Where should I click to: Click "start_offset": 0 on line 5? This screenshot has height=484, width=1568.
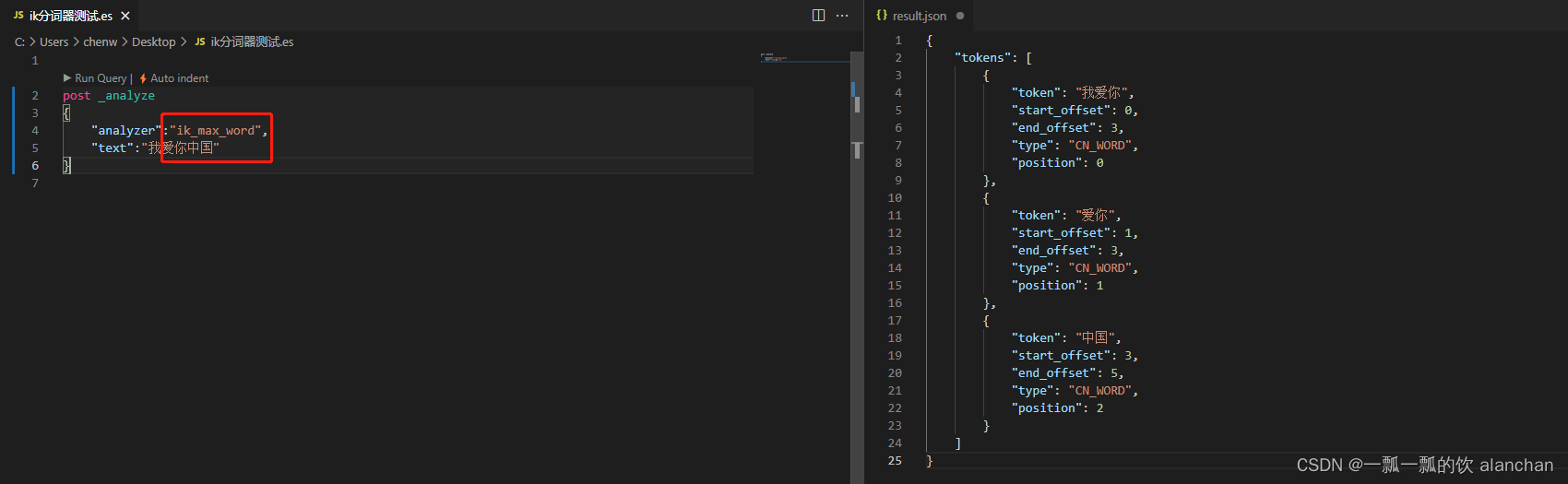1072,111
